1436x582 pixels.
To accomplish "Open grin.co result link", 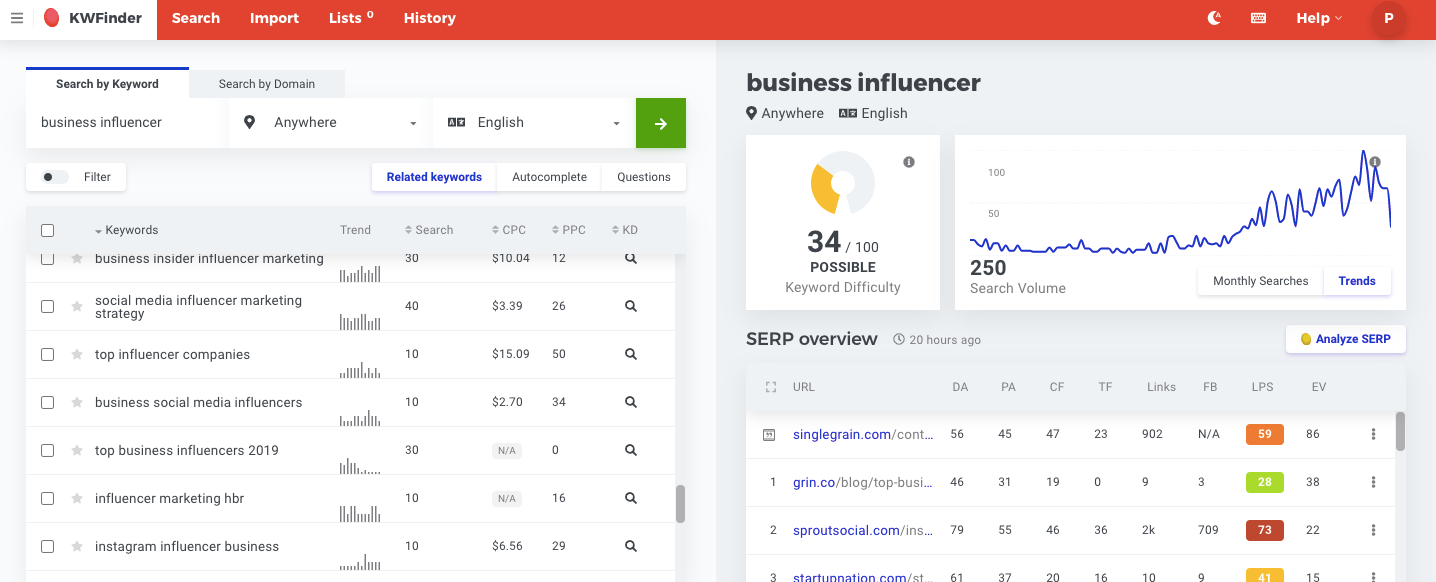I will pos(862,482).
